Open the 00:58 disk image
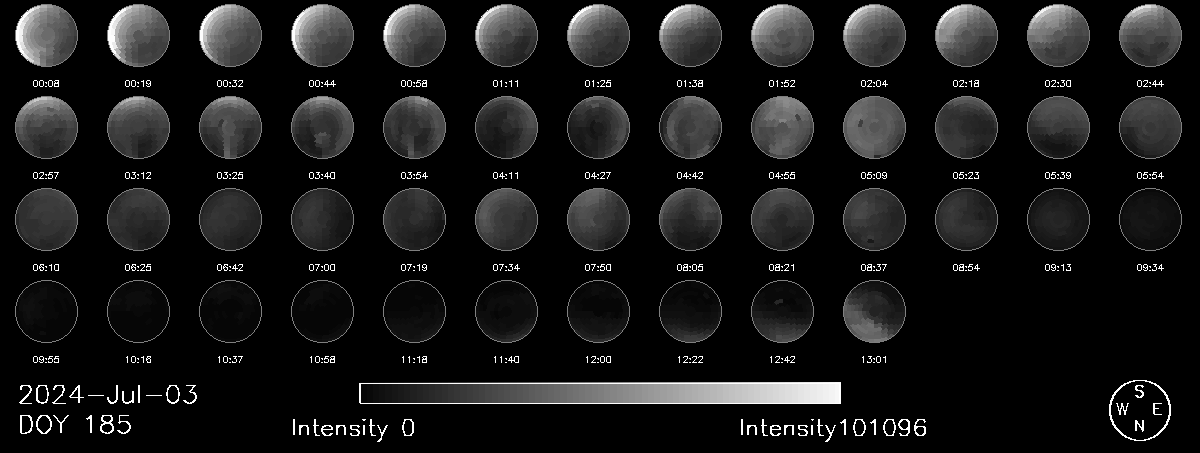This screenshot has height=453, width=1200. tap(414, 36)
